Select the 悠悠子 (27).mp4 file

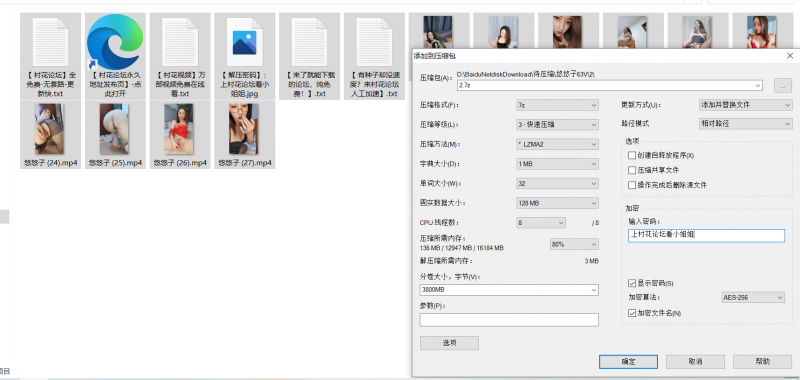(x=244, y=135)
